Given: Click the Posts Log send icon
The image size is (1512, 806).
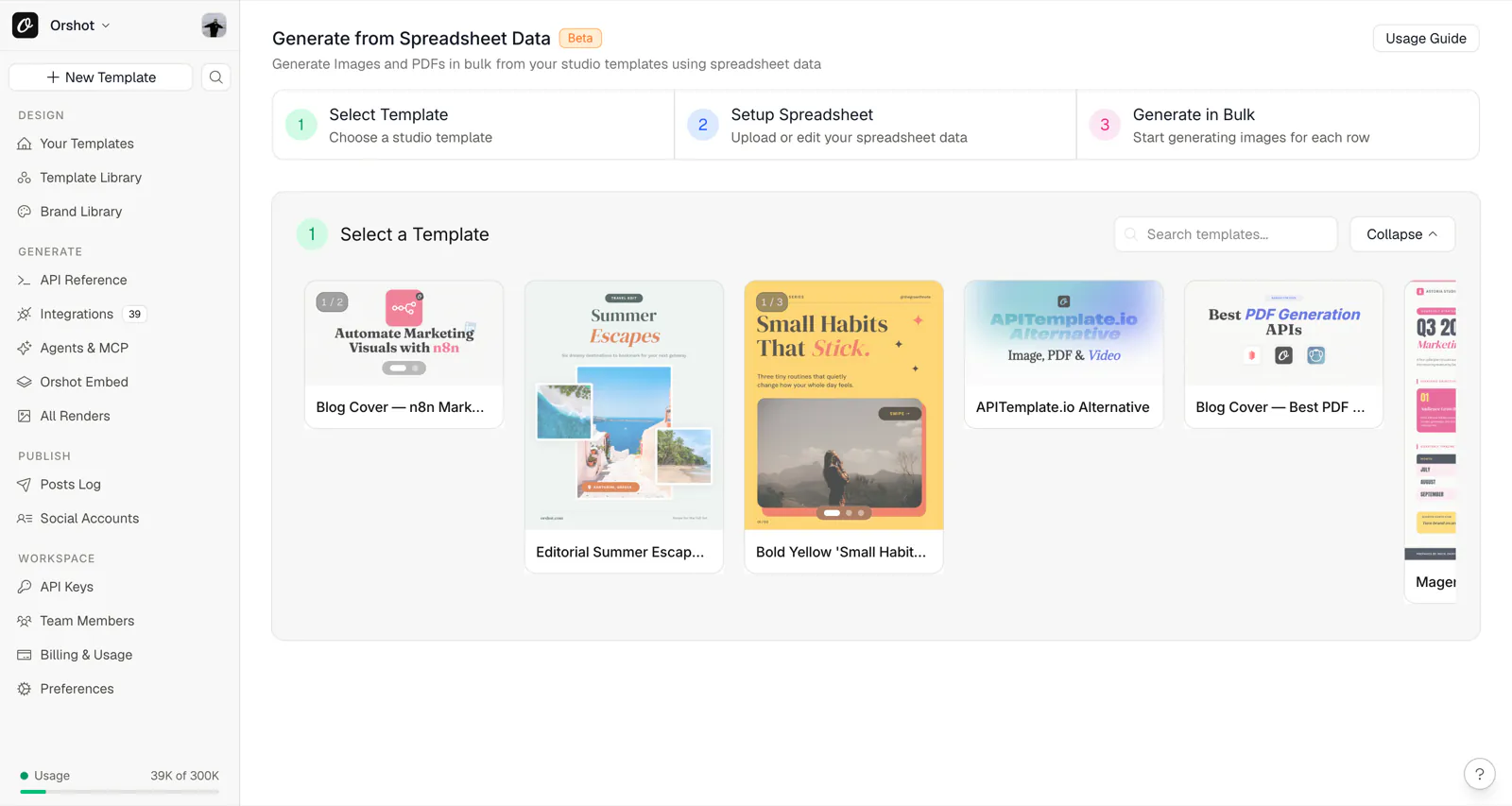Looking at the screenshot, I should pos(25,485).
